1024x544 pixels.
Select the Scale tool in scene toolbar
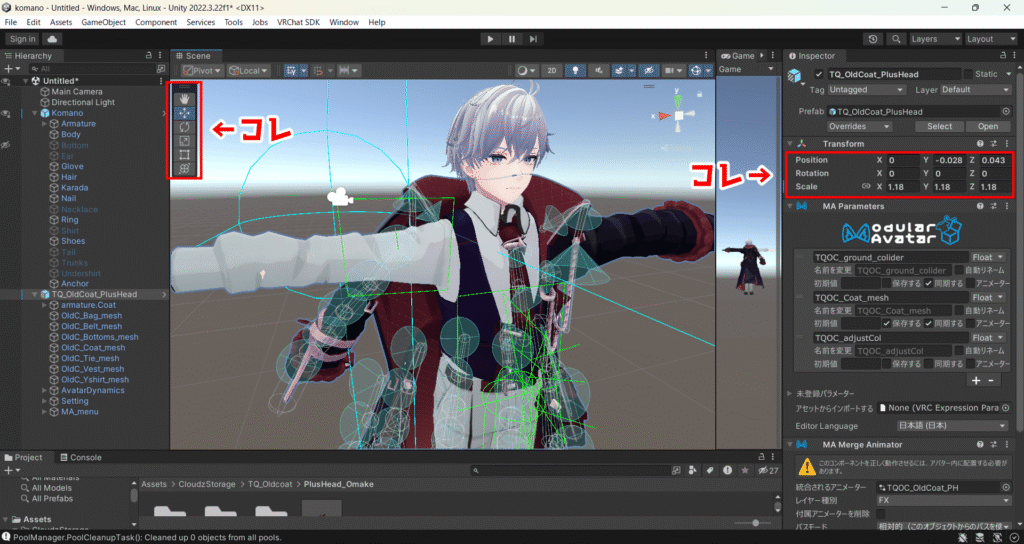pyautogui.click(x=185, y=141)
